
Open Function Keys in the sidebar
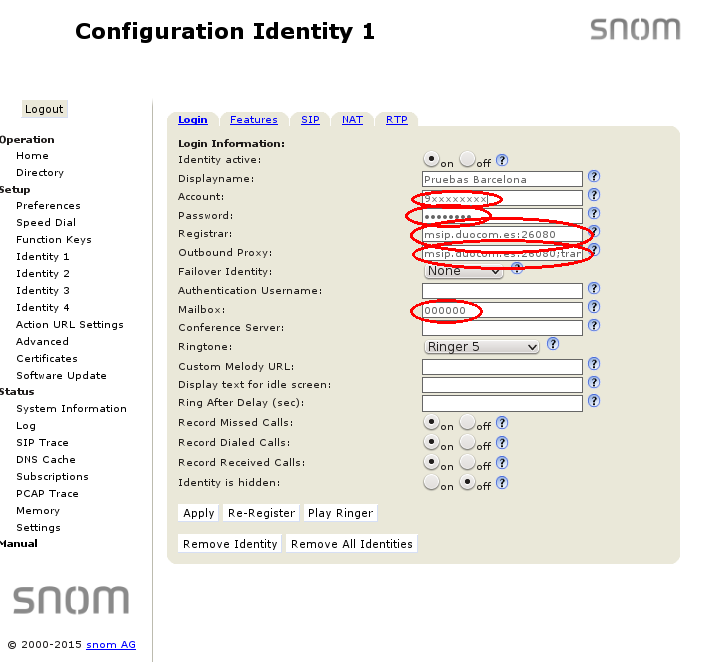(x=53, y=240)
